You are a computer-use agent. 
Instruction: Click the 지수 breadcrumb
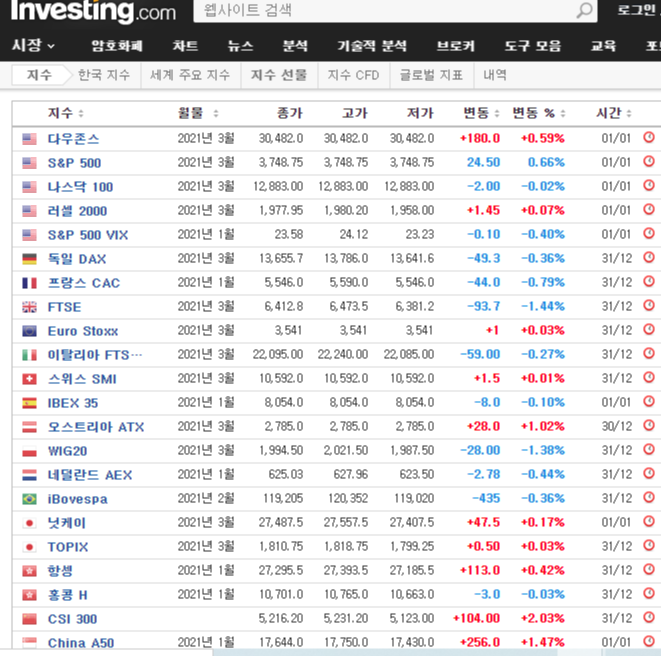click(39, 75)
